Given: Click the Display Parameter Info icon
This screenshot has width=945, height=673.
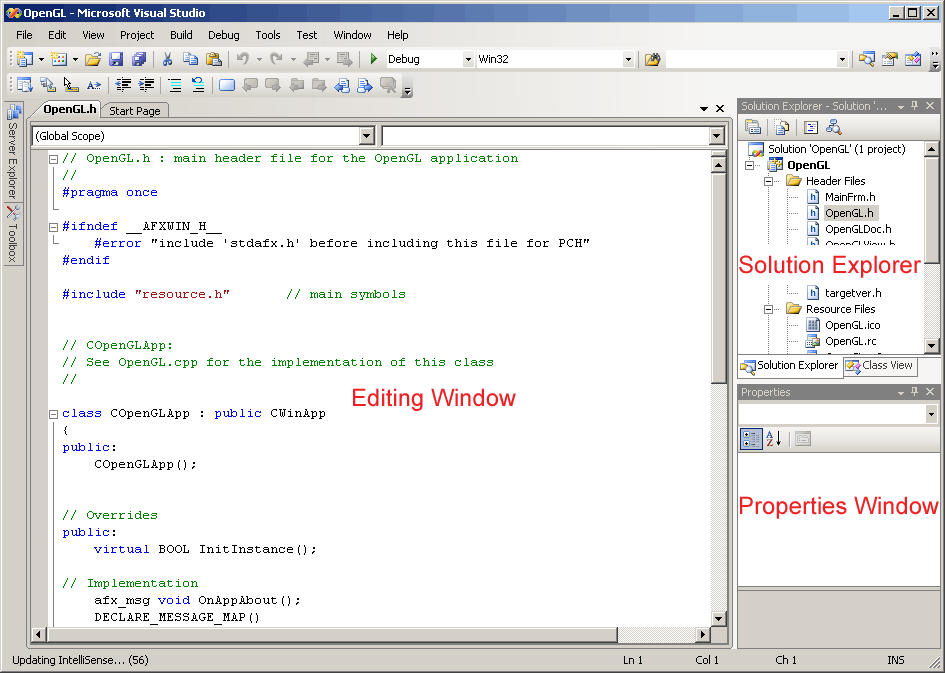Looking at the screenshot, I should point(48,85).
